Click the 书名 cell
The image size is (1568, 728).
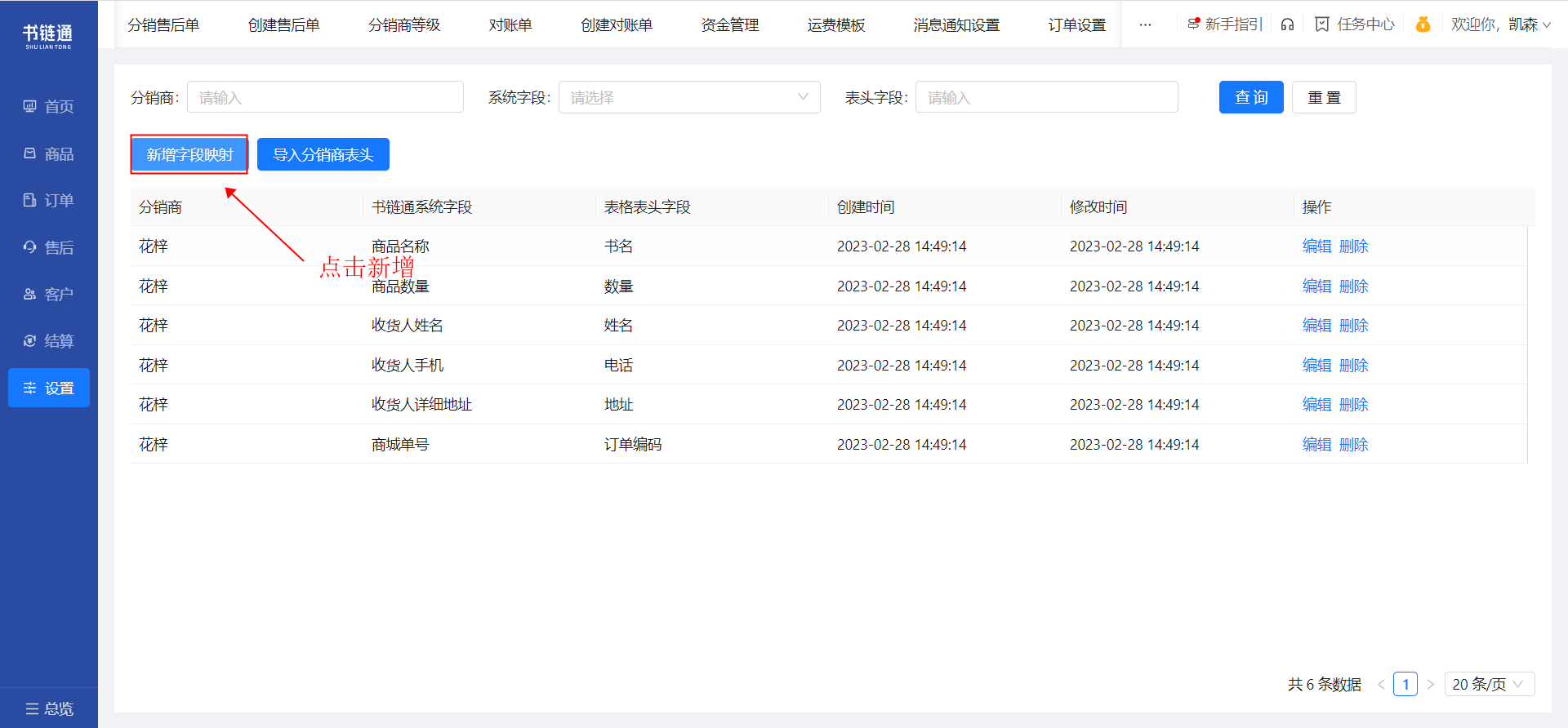618,246
